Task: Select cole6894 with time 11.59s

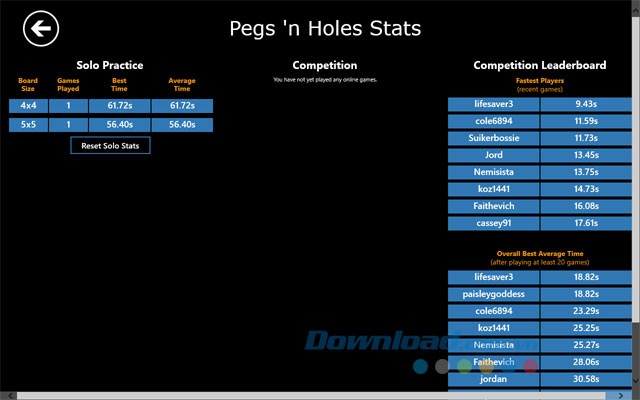Action: coord(494,120)
